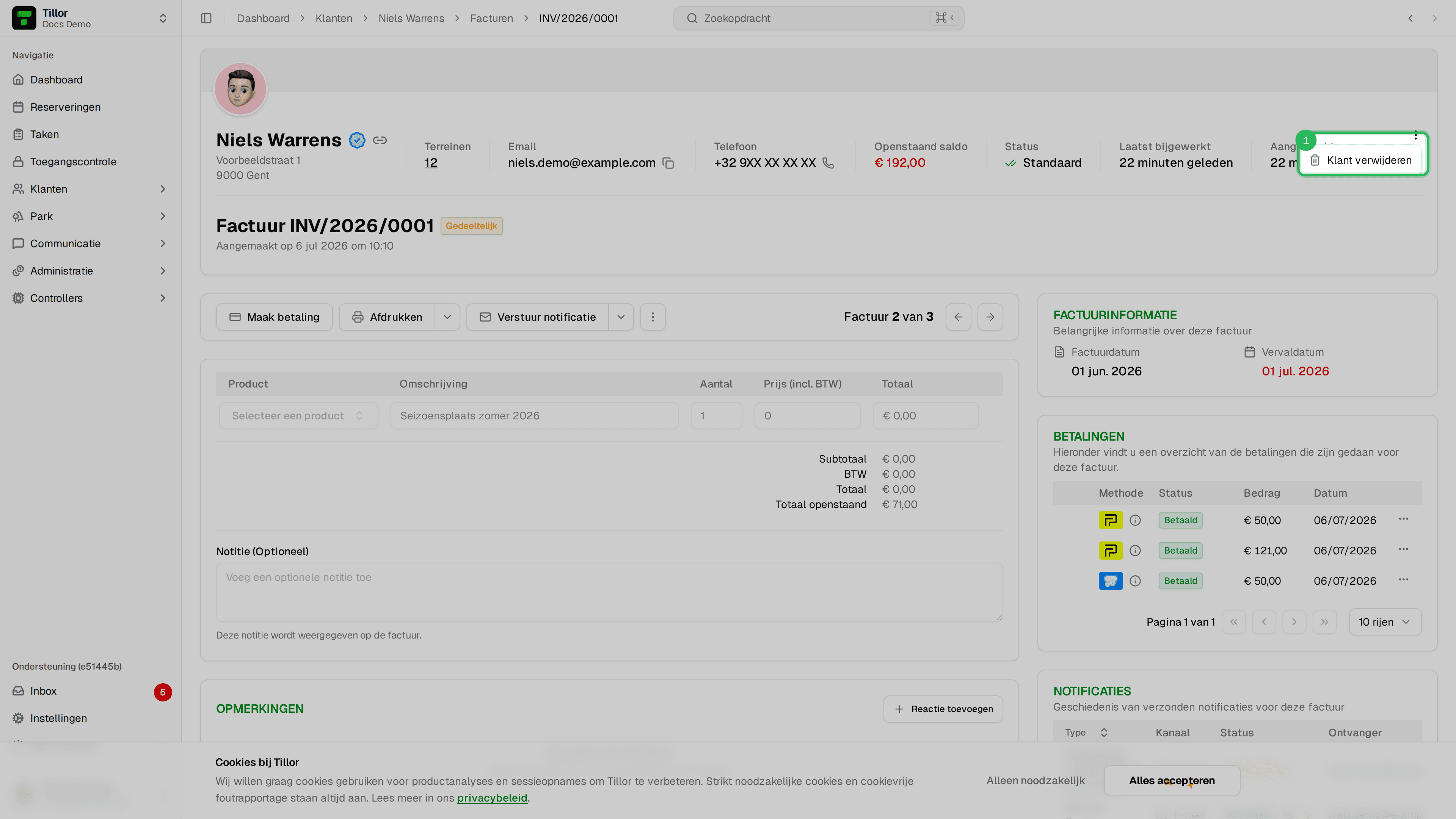Open Taken in the sidebar
1456x819 pixels.
[91, 135]
